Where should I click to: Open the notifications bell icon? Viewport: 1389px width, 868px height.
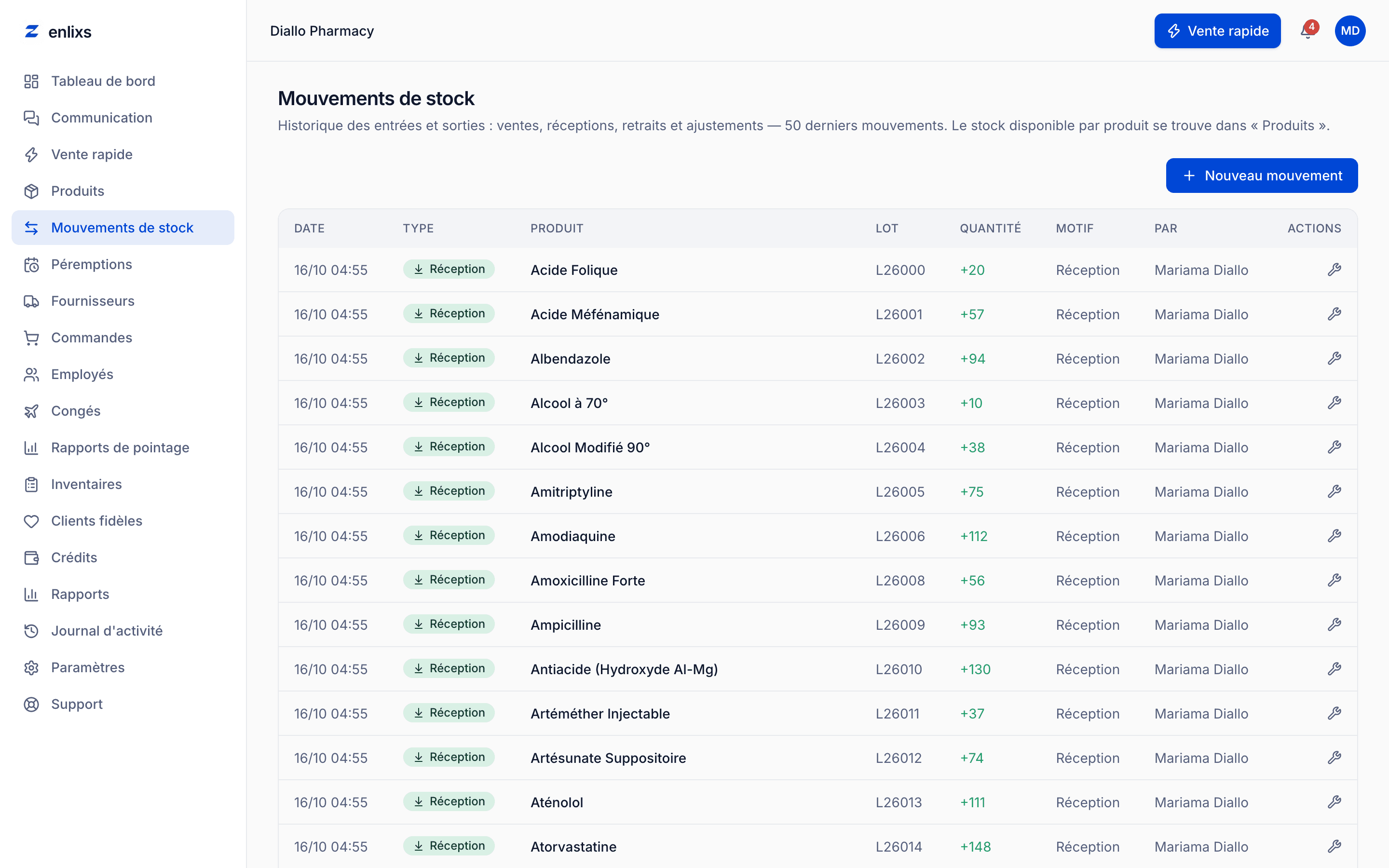pos(1307,31)
